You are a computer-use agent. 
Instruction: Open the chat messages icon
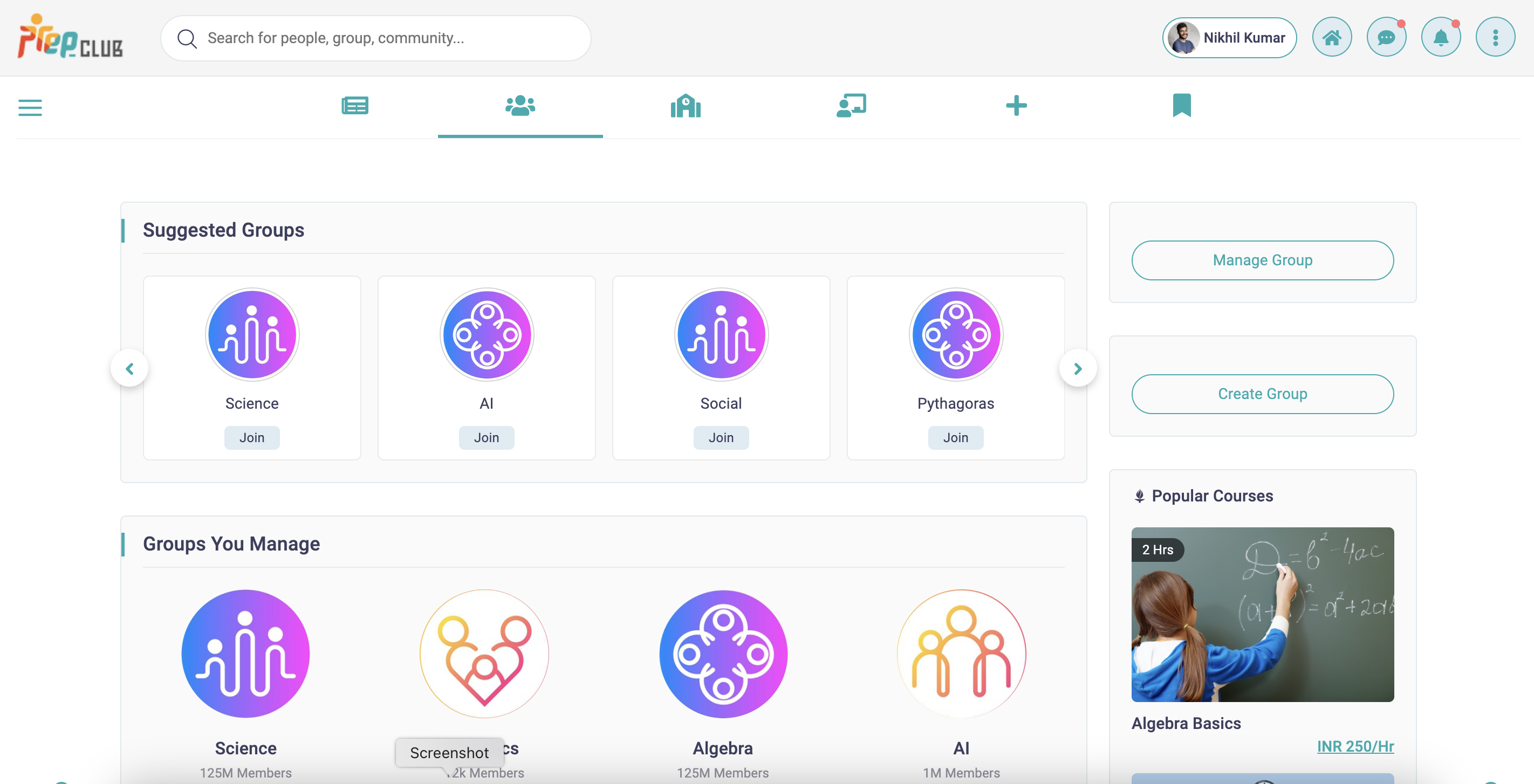1386,38
